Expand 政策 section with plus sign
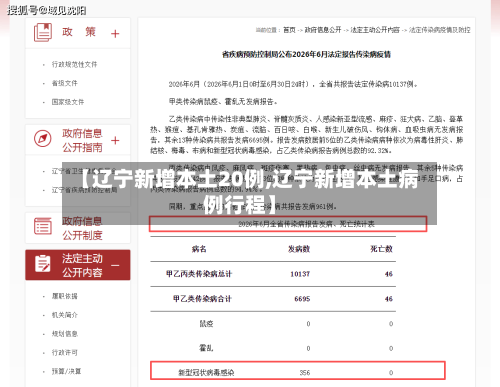This screenshot has height=387, width=500. point(115,34)
